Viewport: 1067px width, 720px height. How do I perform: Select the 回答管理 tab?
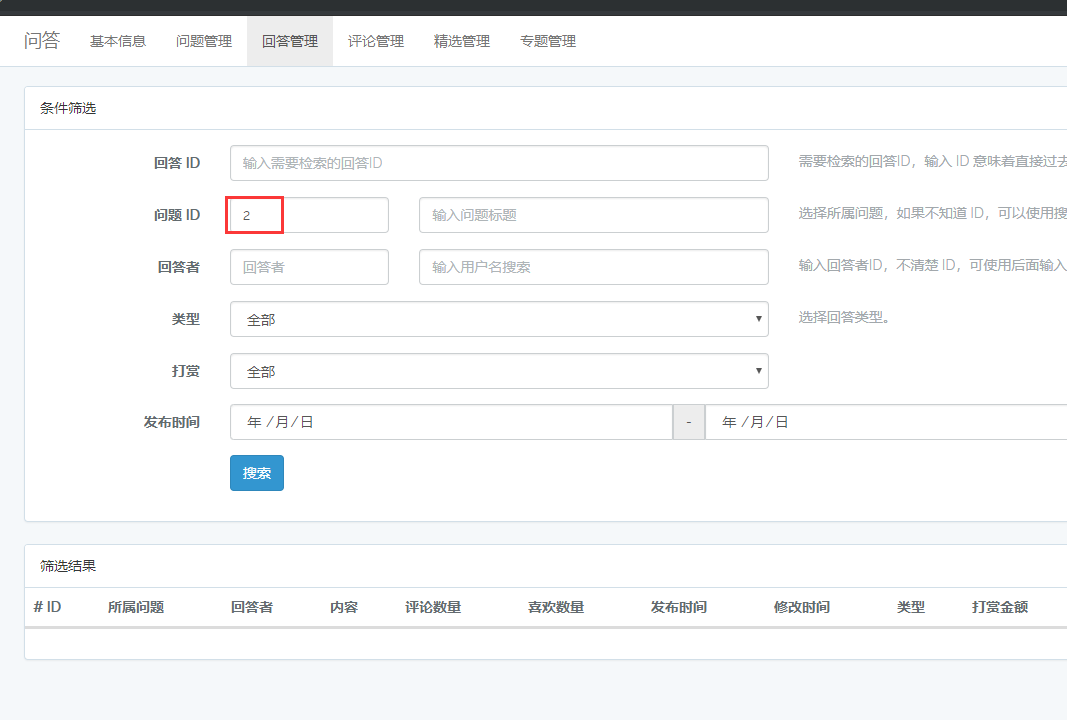tap(289, 41)
